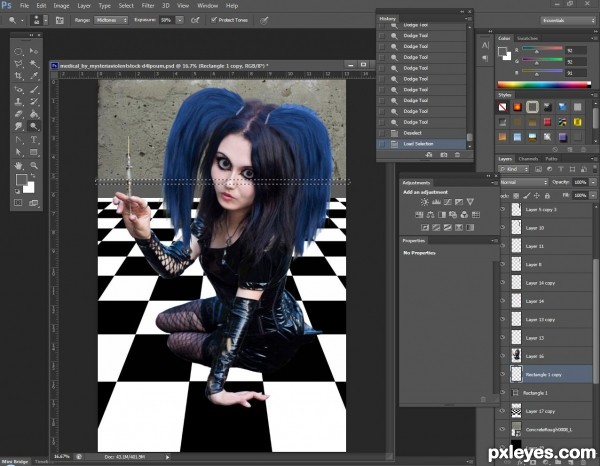Switch to the Paths tab

tap(551, 159)
